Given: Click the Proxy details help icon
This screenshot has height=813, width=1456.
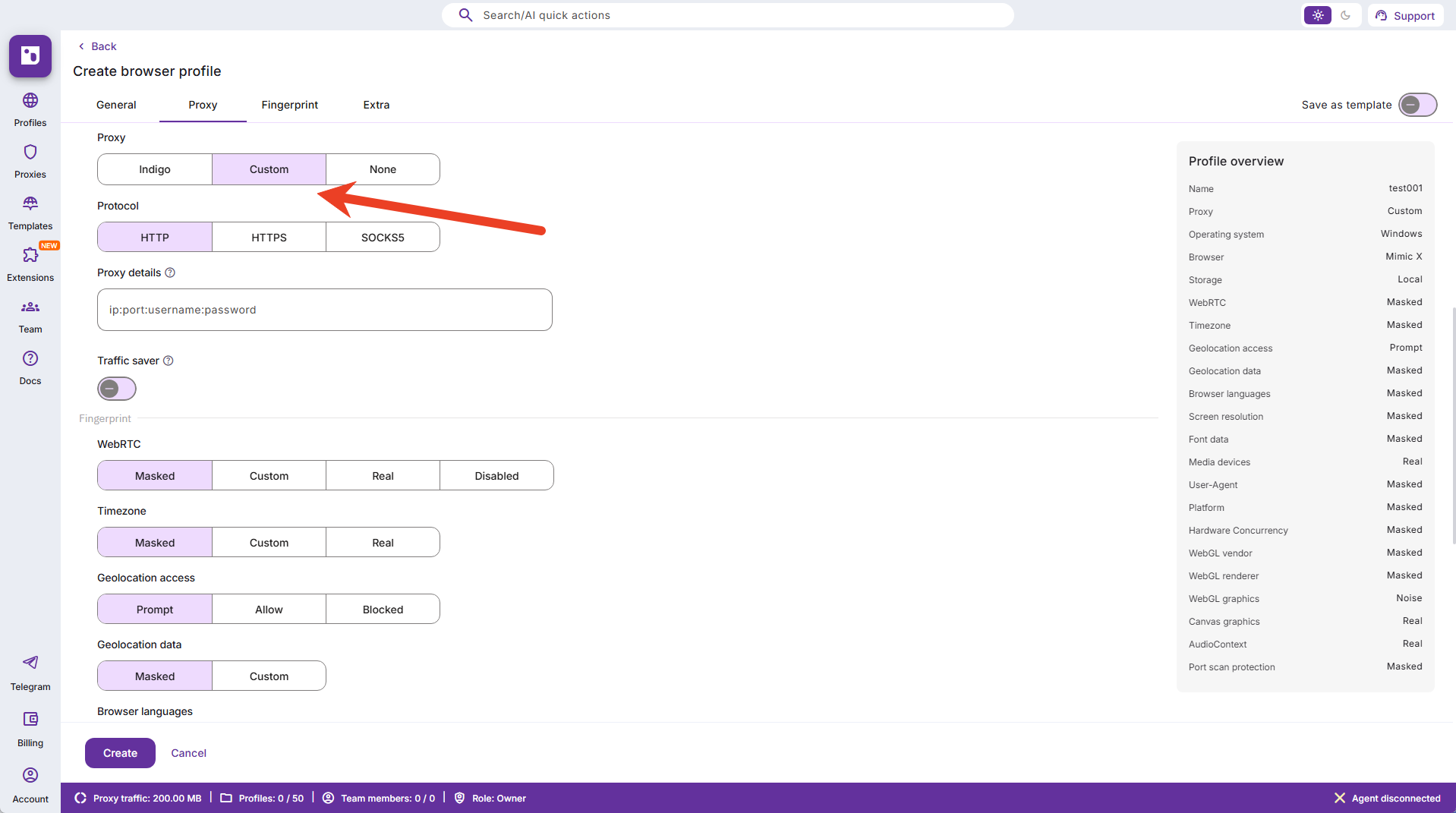Looking at the screenshot, I should tap(170, 273).
